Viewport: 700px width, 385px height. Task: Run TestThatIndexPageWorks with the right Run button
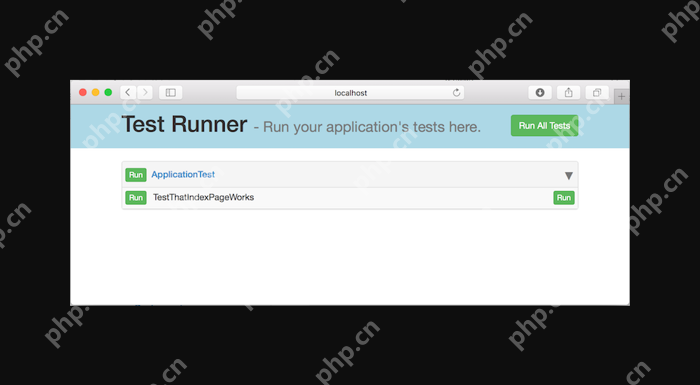click(x=564, y=197)
